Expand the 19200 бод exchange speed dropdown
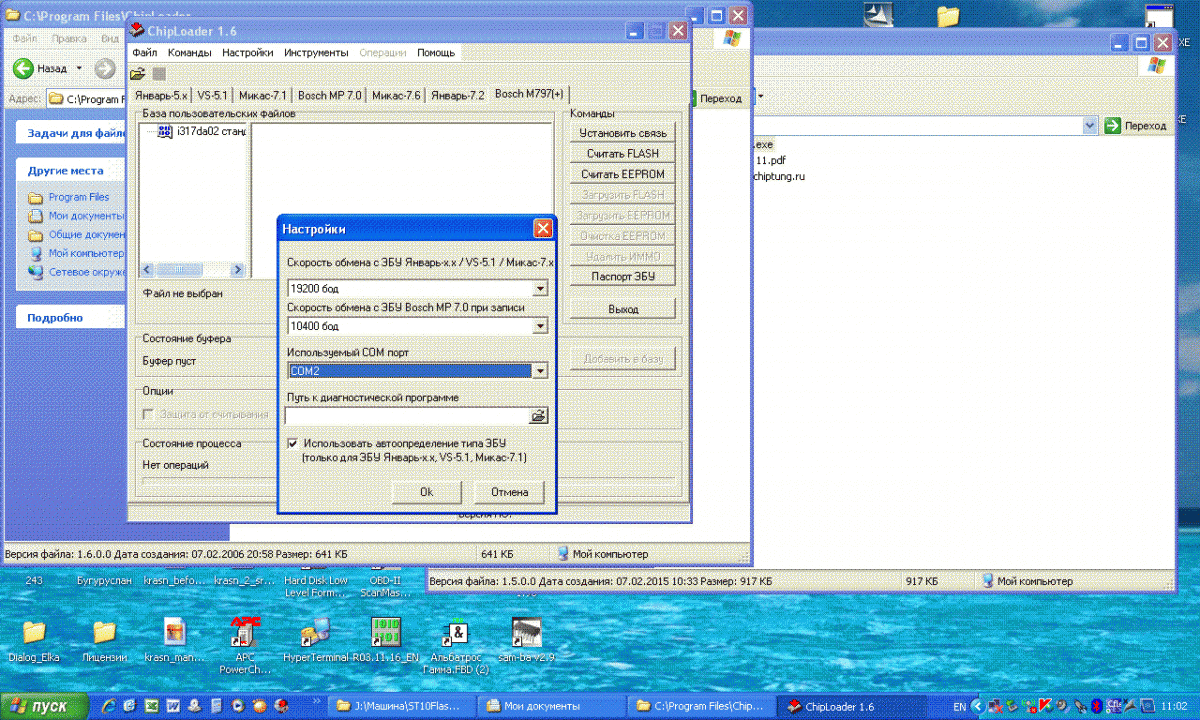This screenshot has height=720, width=1200. pos(540,289)
